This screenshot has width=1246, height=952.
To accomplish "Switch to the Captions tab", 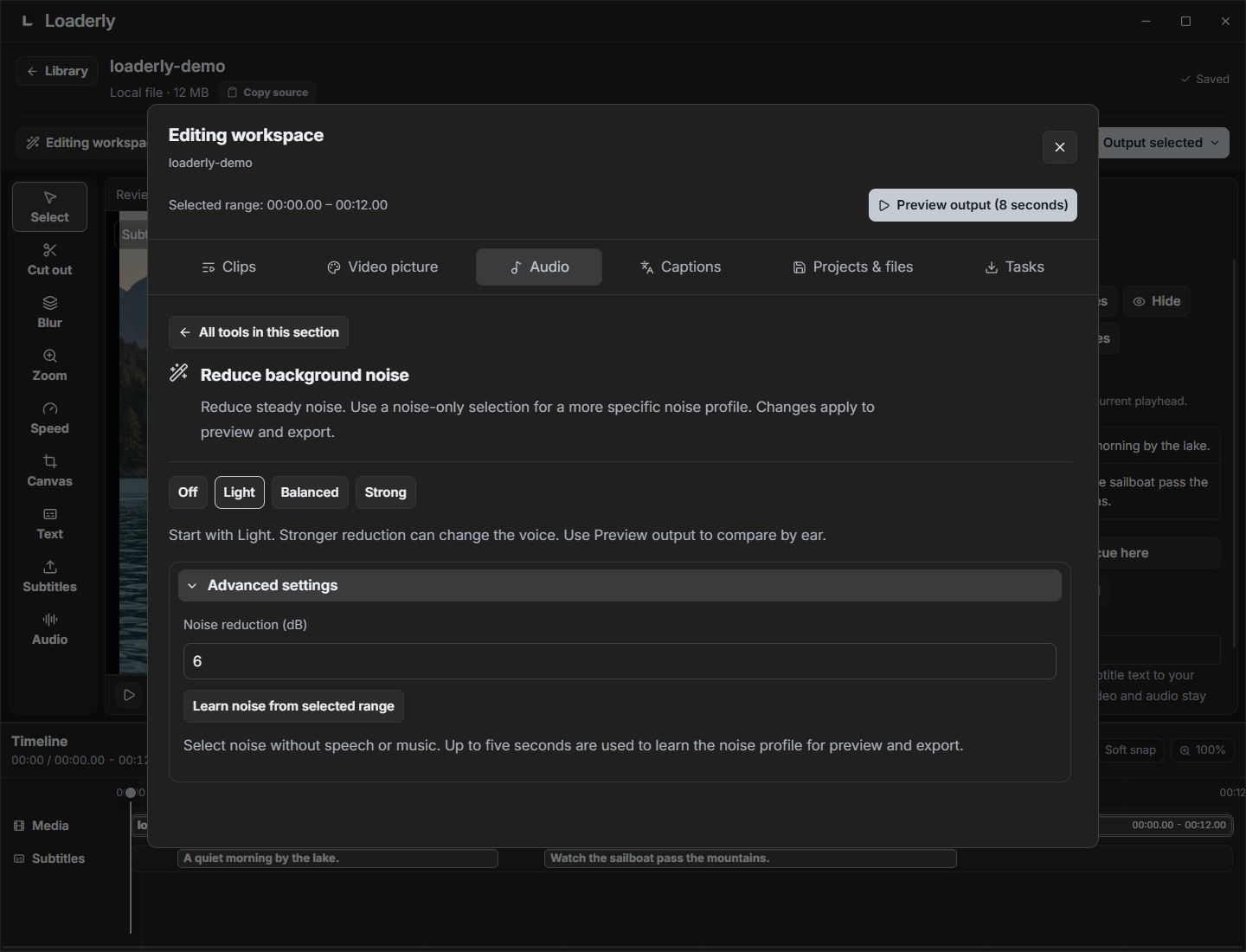I will click(x=680, y=267).
